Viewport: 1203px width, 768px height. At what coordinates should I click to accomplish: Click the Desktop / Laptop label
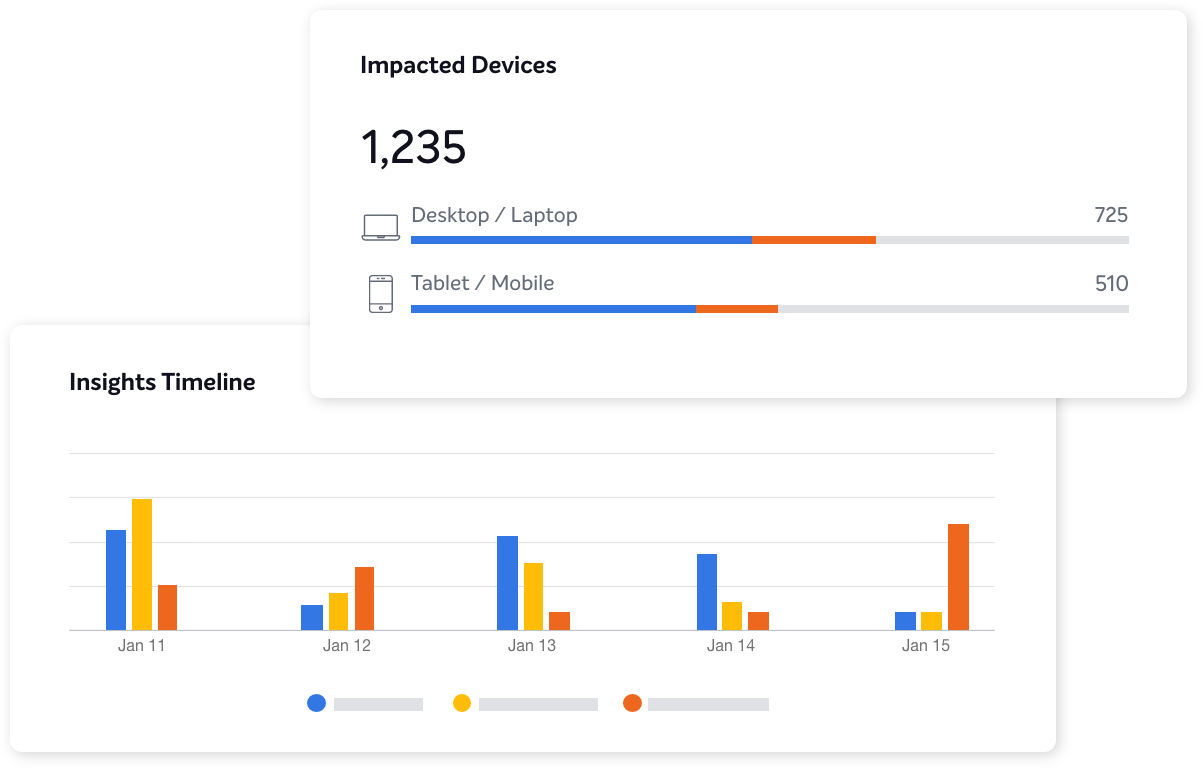(x=494, y=215)
